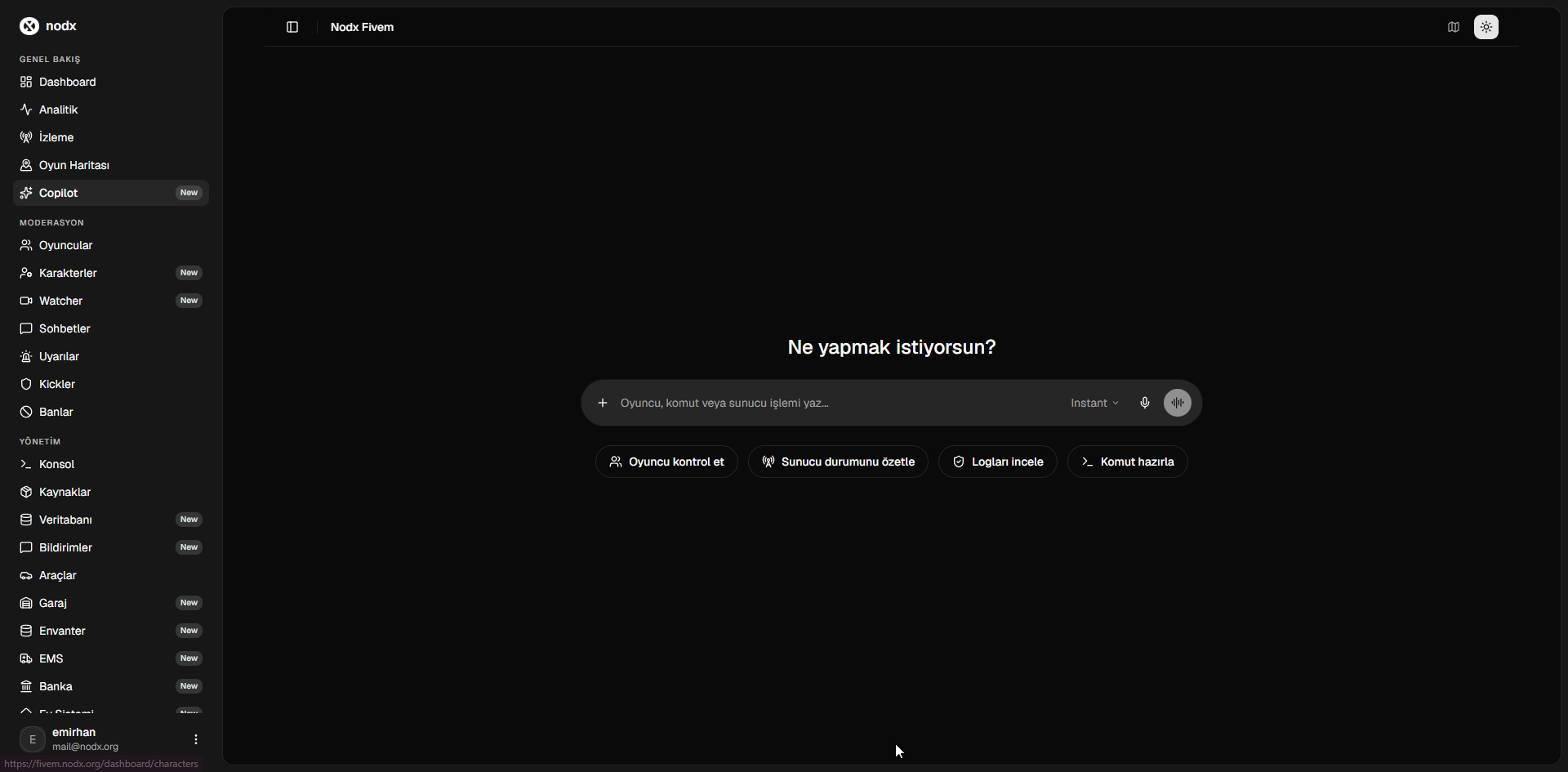The width and height of the screenshot is (1568, 772).
Task: Click the map icon in top bar
Action: [1454, 27]
